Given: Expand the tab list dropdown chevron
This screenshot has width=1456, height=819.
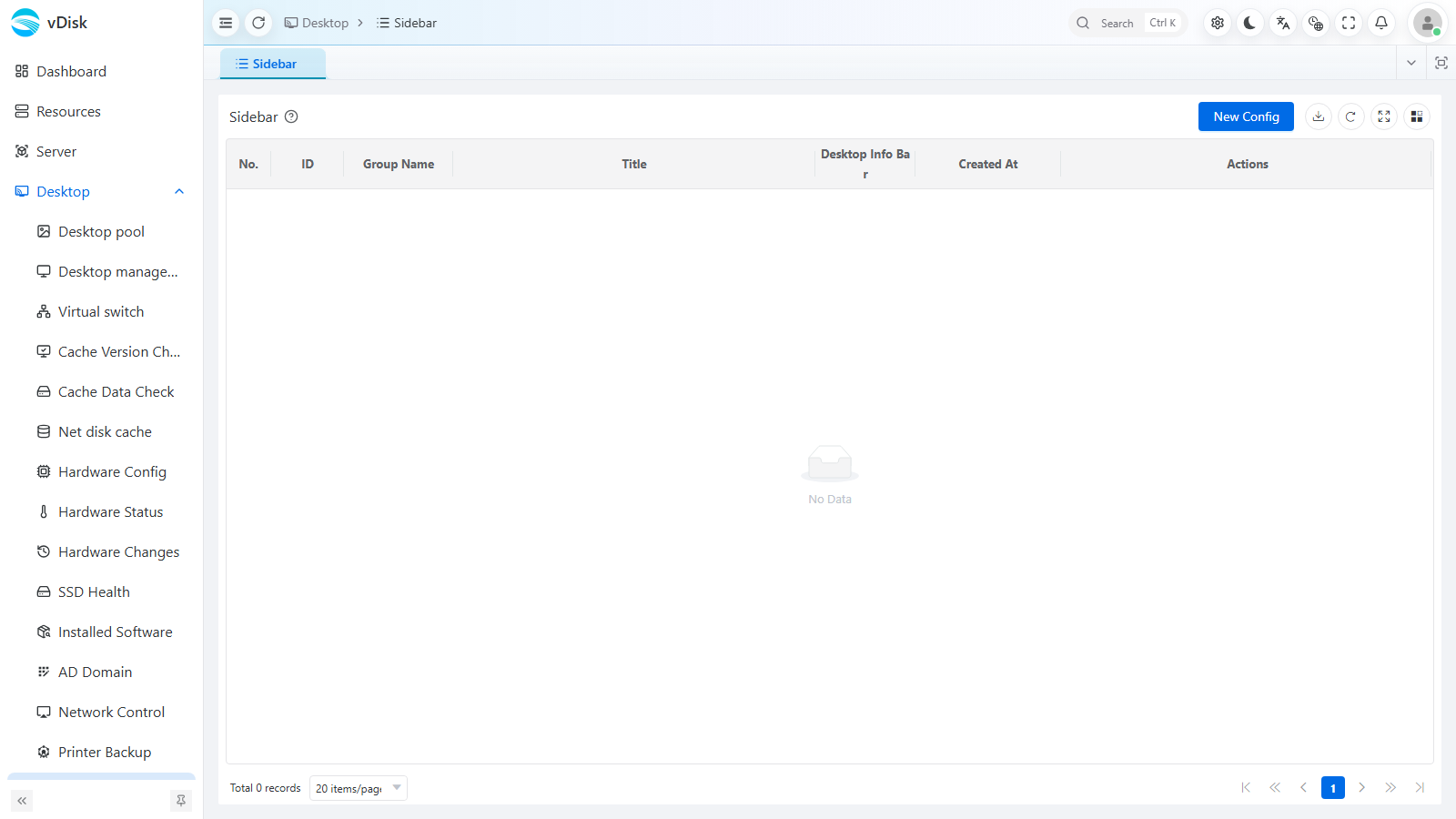Looking at the screenshot, I should (1411, 63).
